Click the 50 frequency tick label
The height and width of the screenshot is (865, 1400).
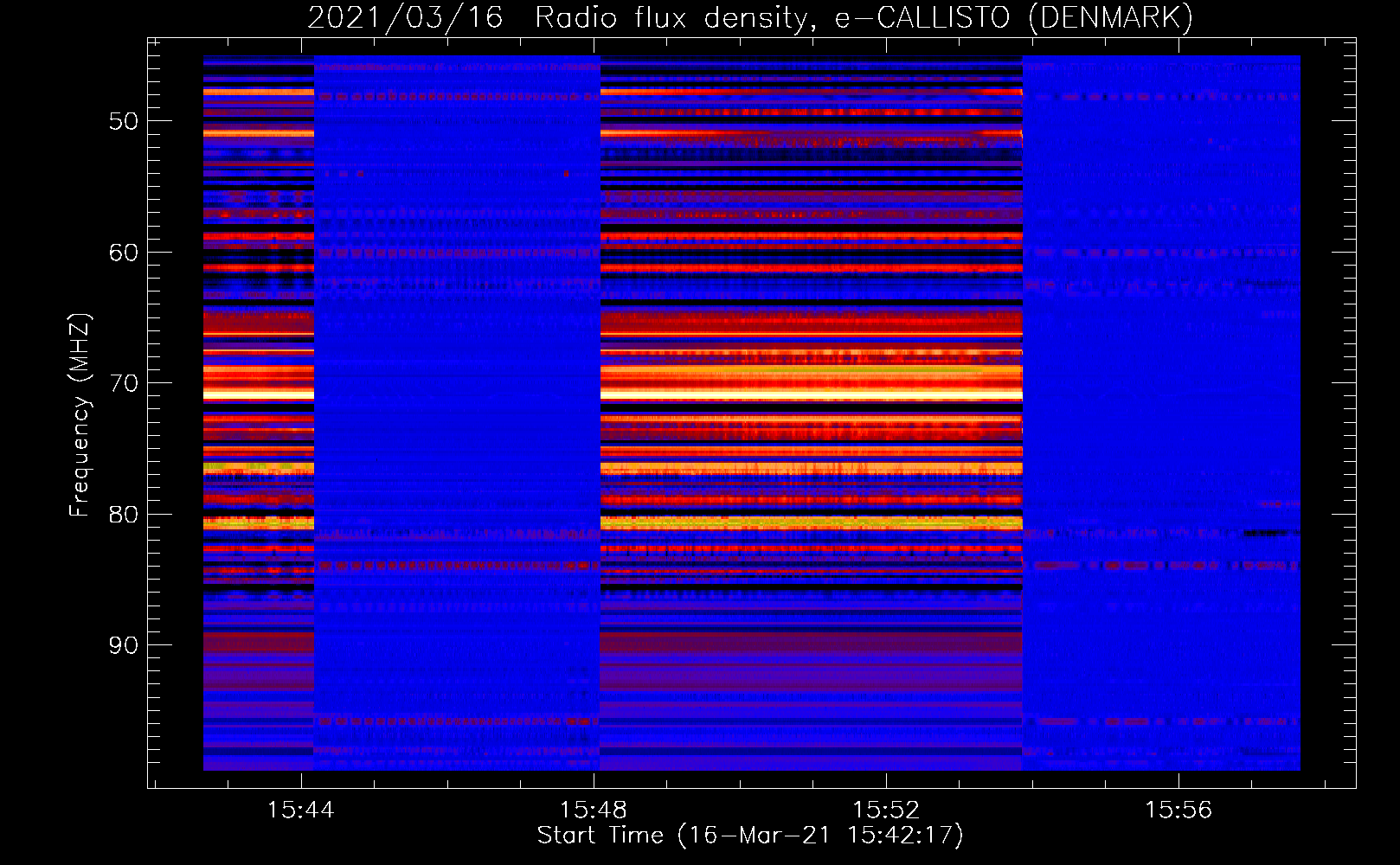click(x=124, y=121)
